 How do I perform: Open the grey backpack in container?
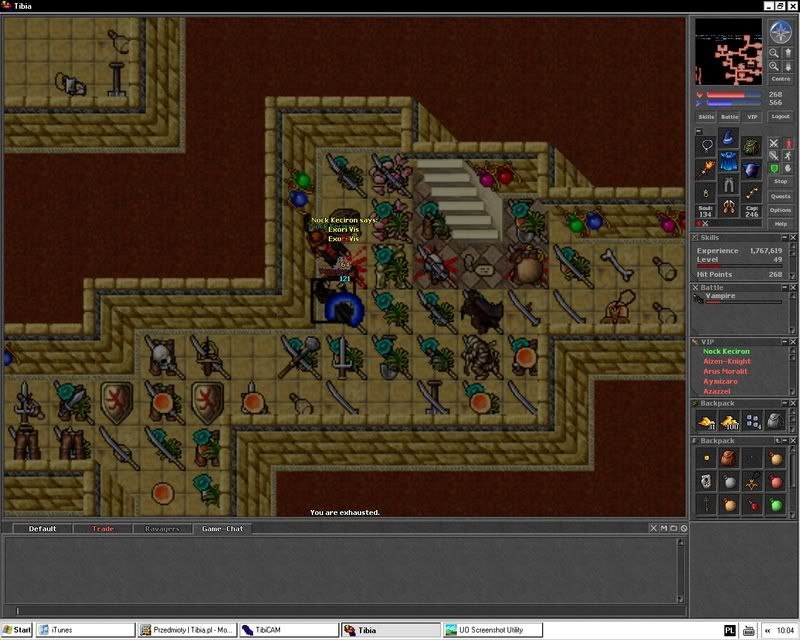[776, 421]
